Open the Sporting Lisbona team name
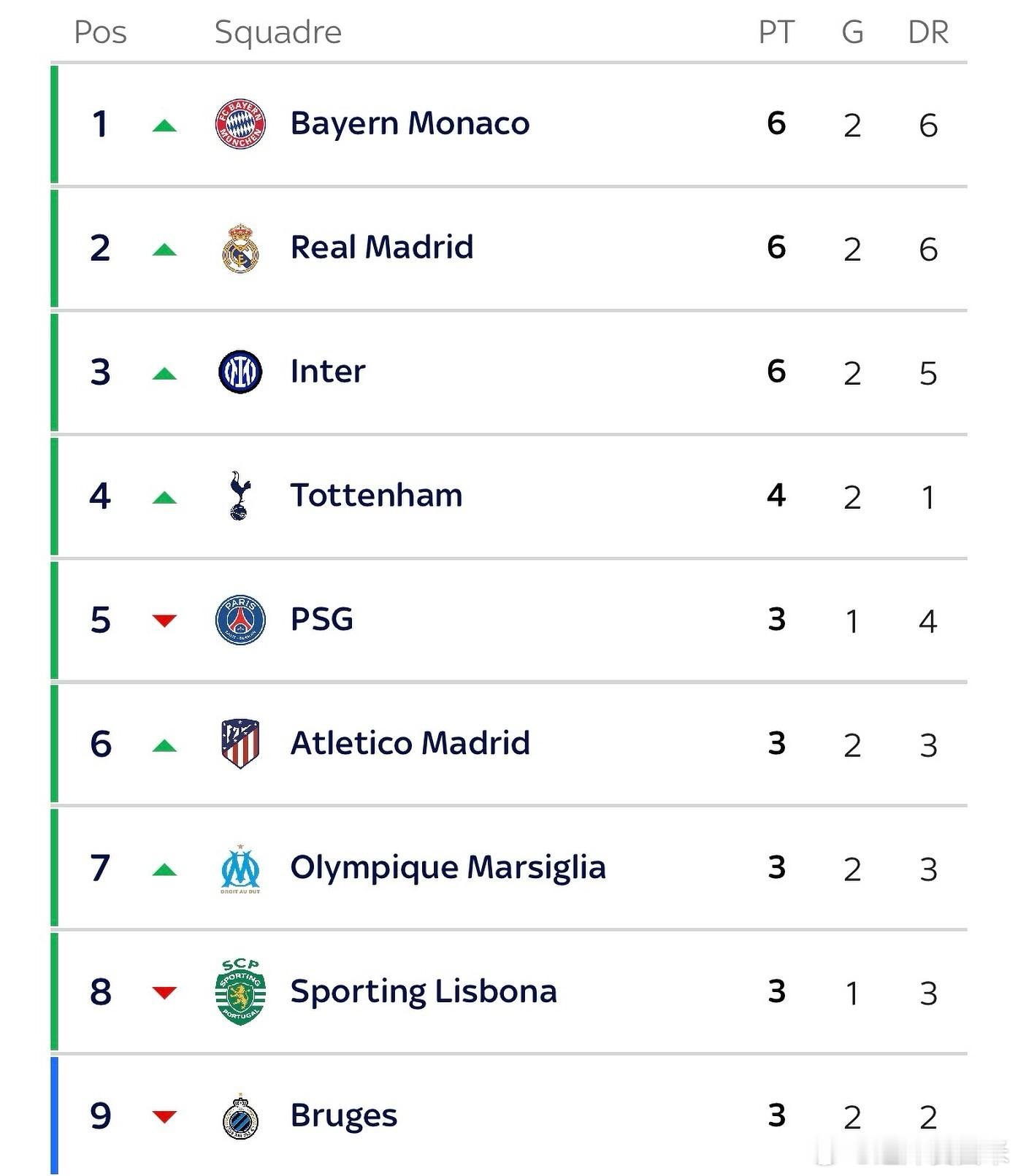Viewport: 1018px width, 1176px height. (424, 991)
